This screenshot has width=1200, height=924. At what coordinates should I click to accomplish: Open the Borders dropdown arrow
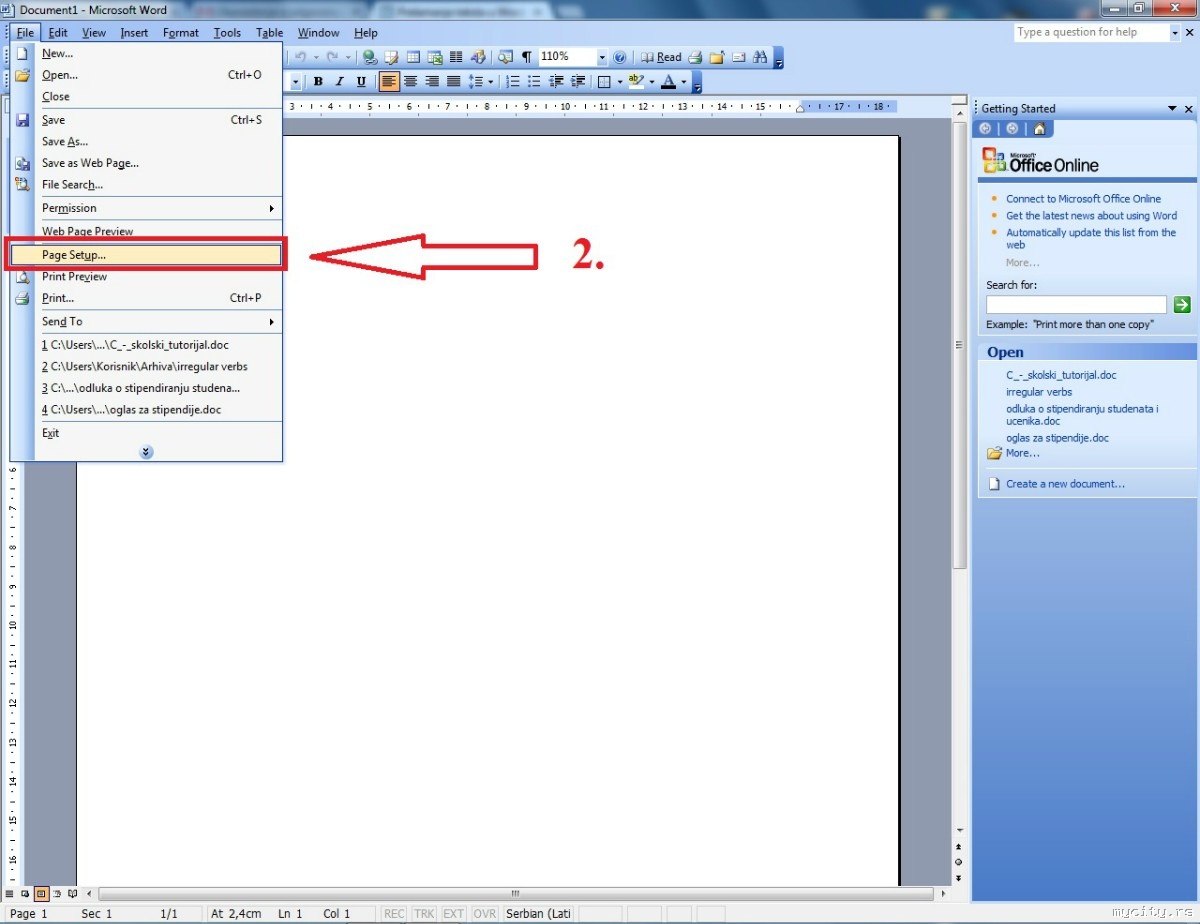pyautogui.click(x=620, y=82)
